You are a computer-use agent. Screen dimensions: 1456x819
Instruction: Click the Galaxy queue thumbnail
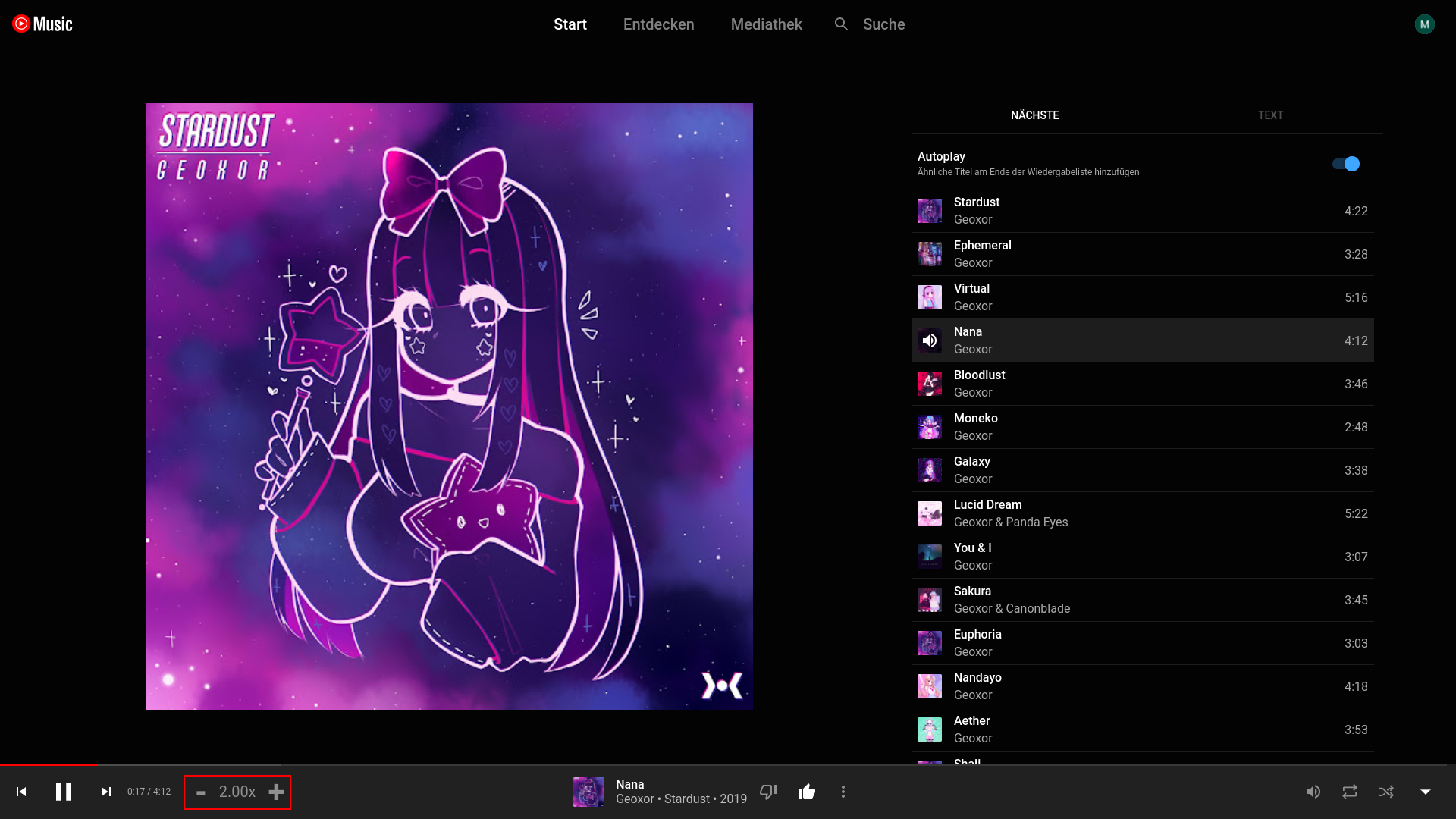[x=930, y=470]
